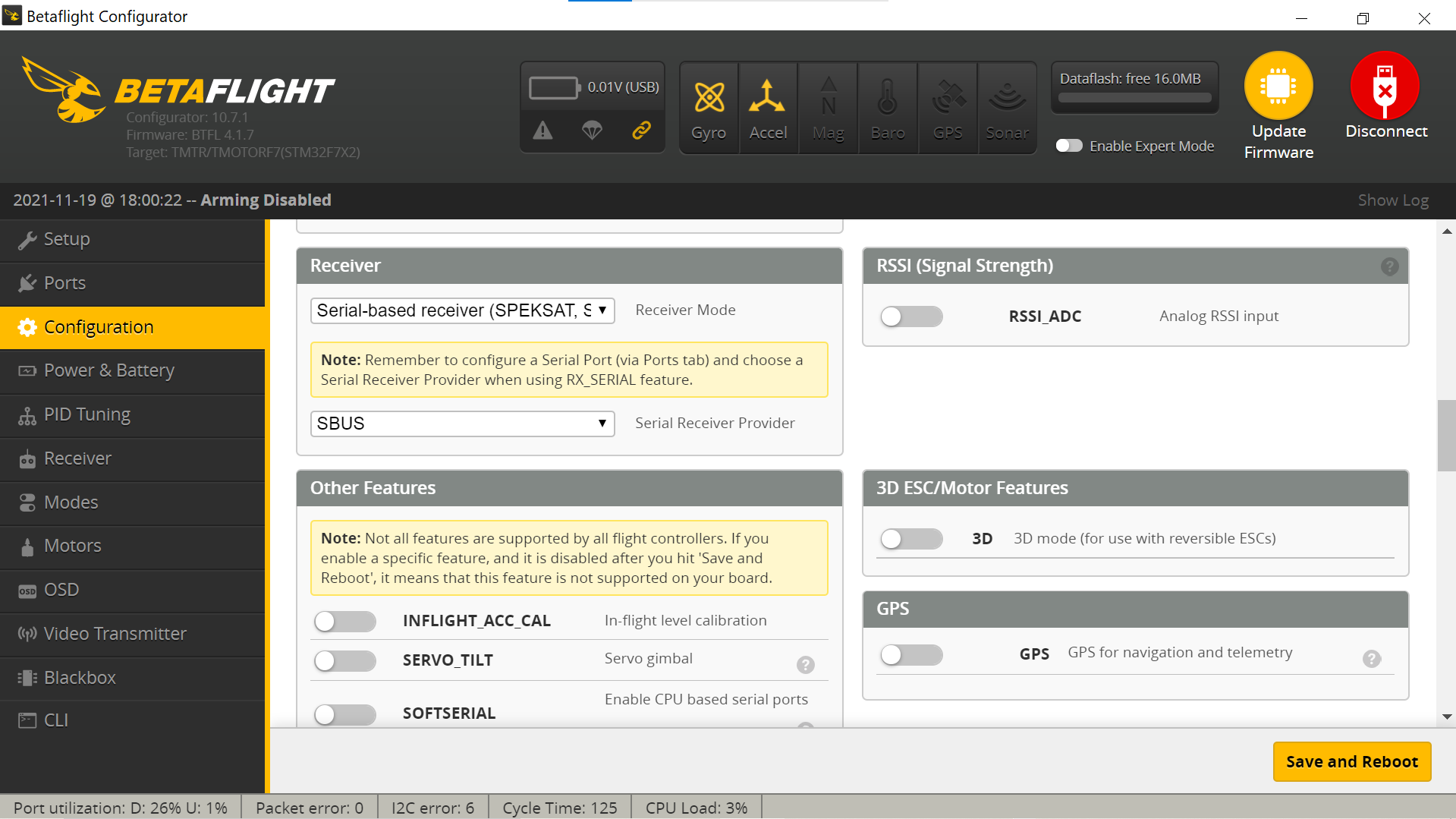Click the Gyro sensor icon
This screenshot has height=819, width=1456.
coord(709,109)
